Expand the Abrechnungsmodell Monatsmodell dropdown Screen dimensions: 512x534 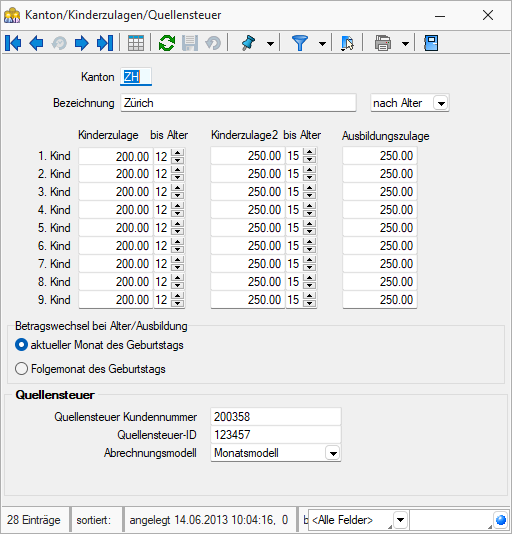[333, 453]
